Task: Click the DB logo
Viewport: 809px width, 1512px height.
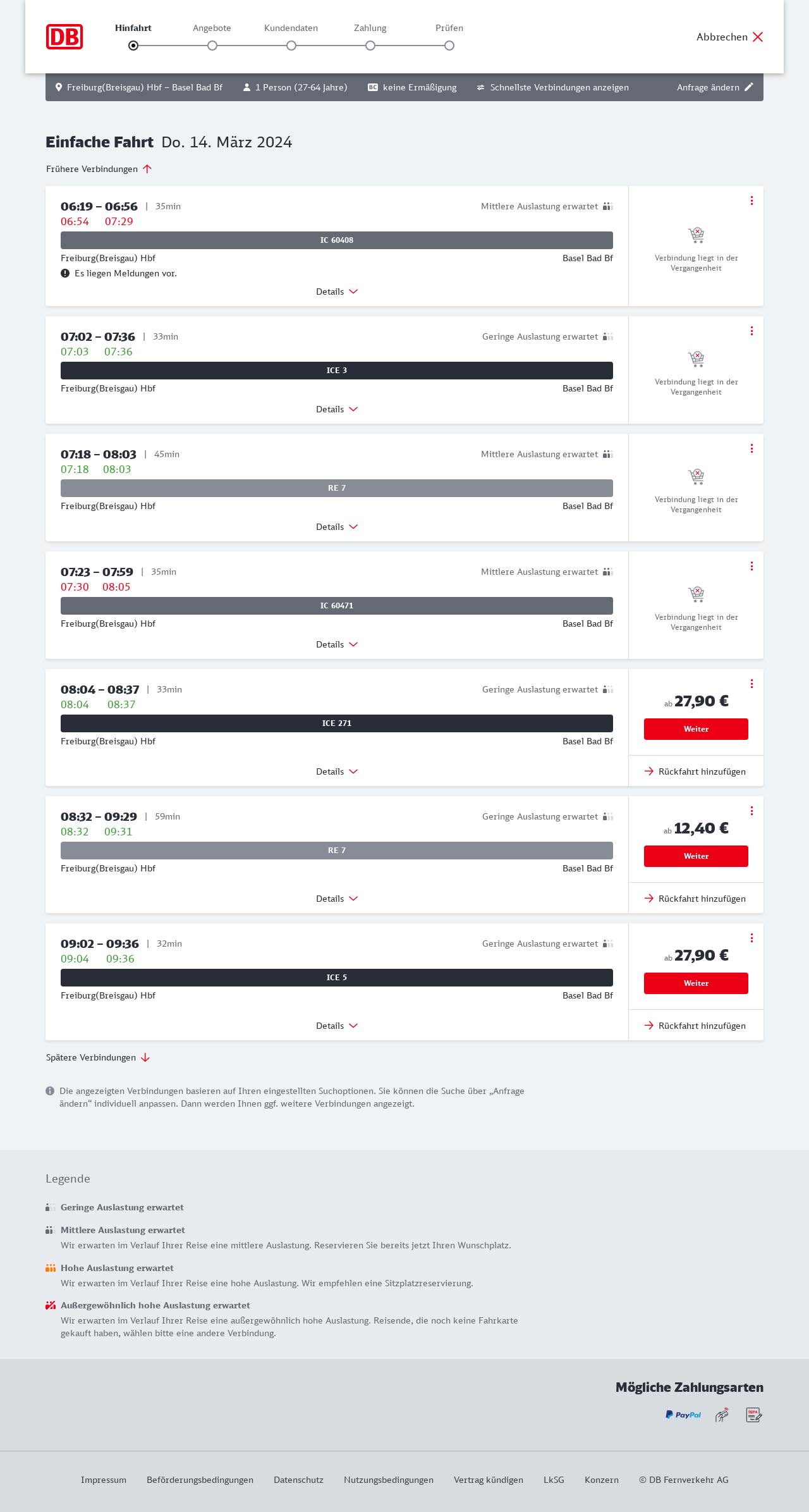Action: pos(64,37)
